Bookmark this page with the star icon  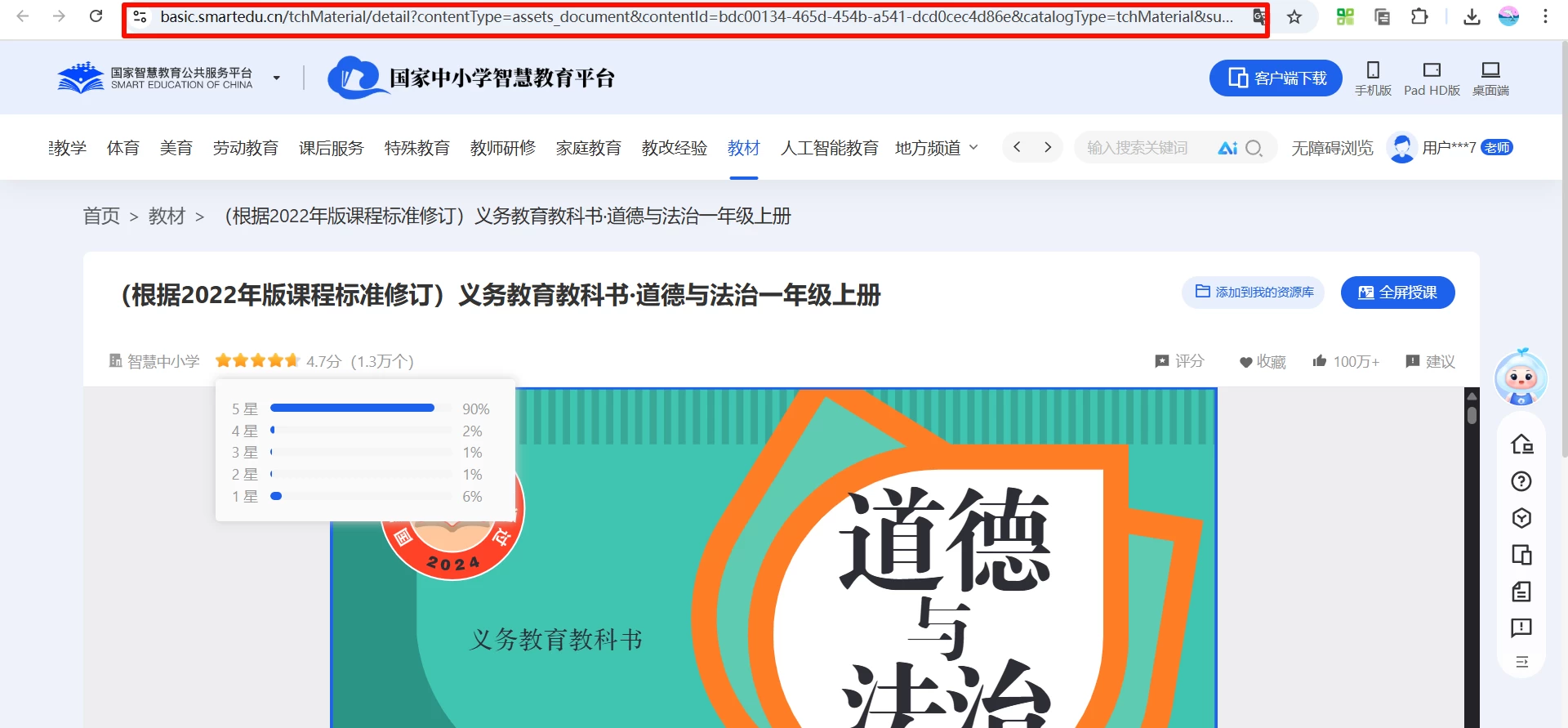1294,16
